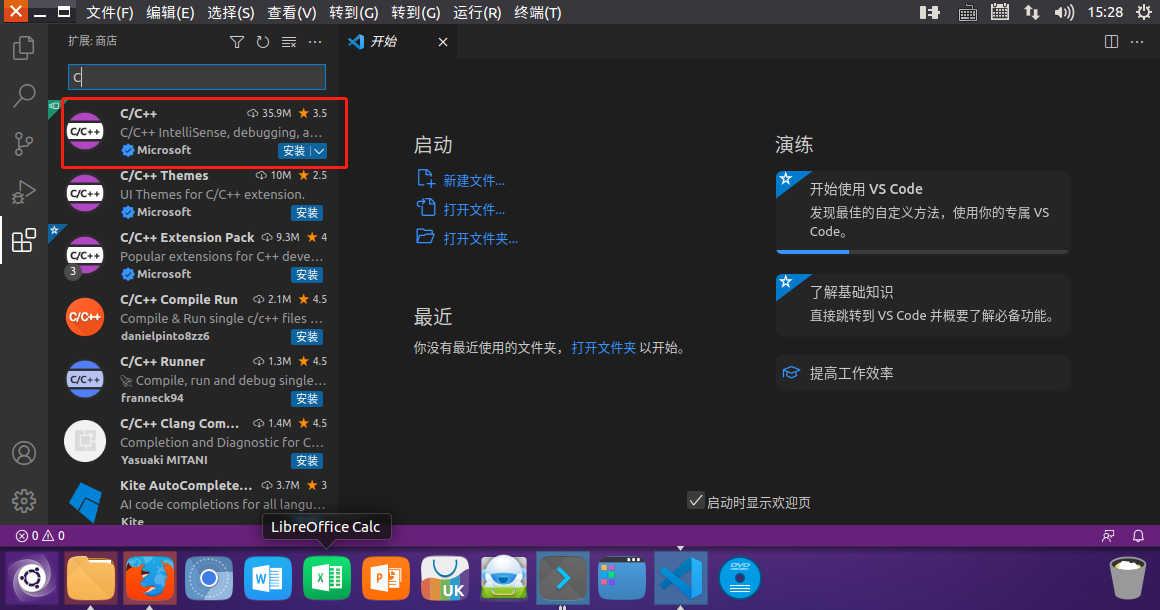The width and height of the screenshot is (1160, 610).
Task: Open the Manage gear icon
Action: point(24,501)
